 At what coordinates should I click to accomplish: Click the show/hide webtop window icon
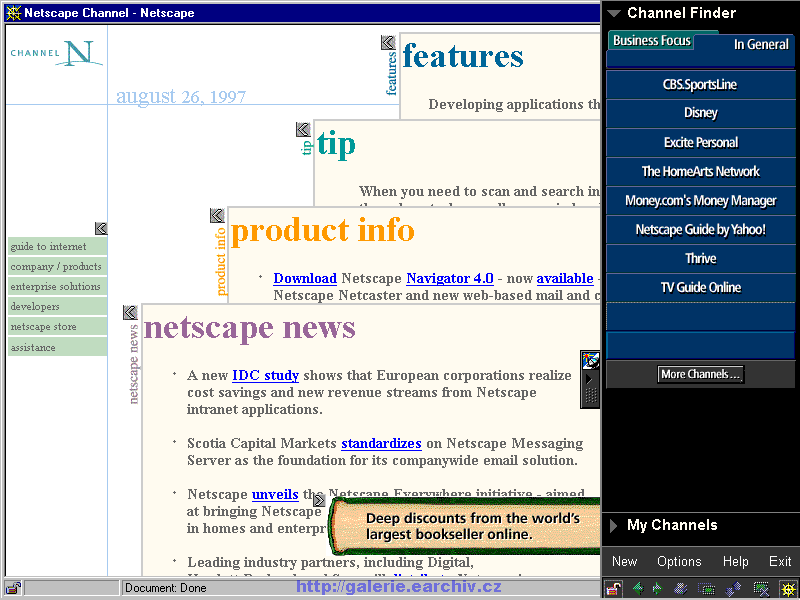[707, 589]
